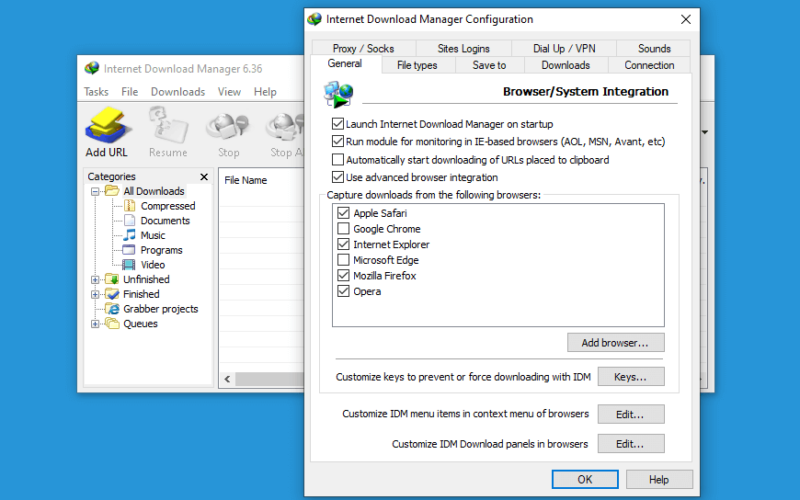Open the Downloads menu

coord(178,92)
